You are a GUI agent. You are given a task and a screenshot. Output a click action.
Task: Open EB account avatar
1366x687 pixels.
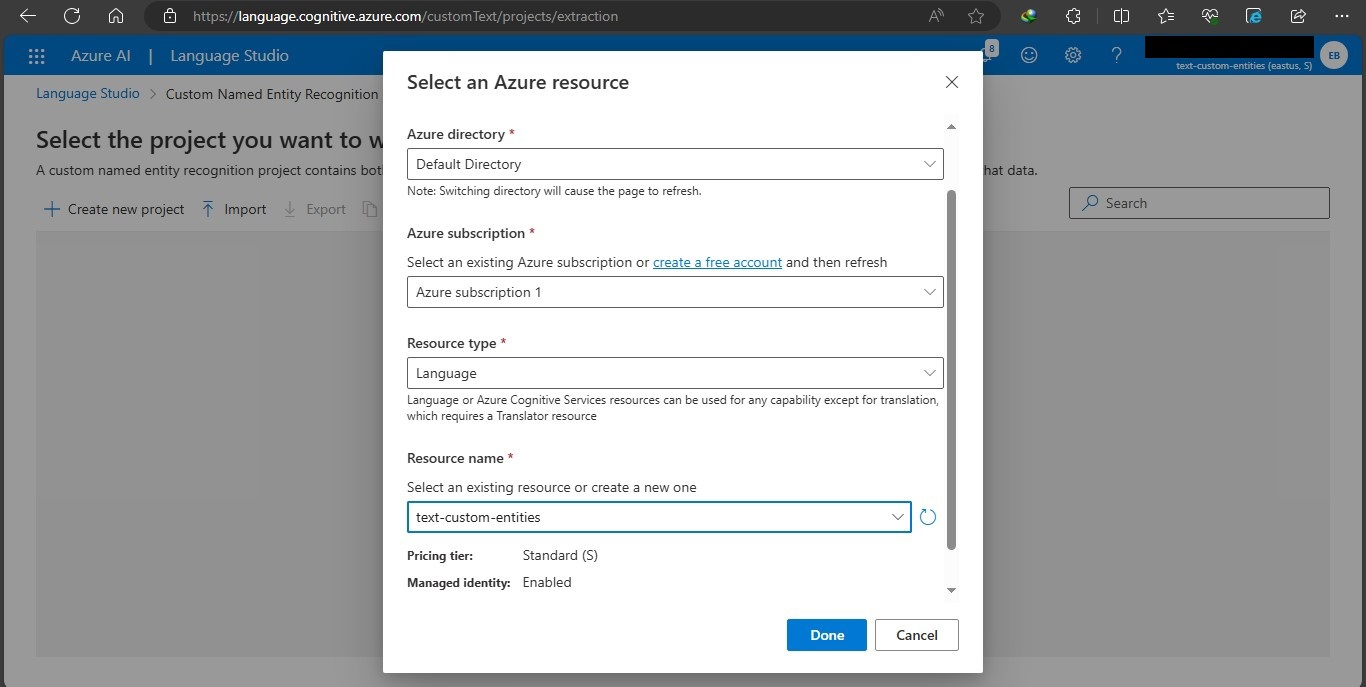(1333, 55)
